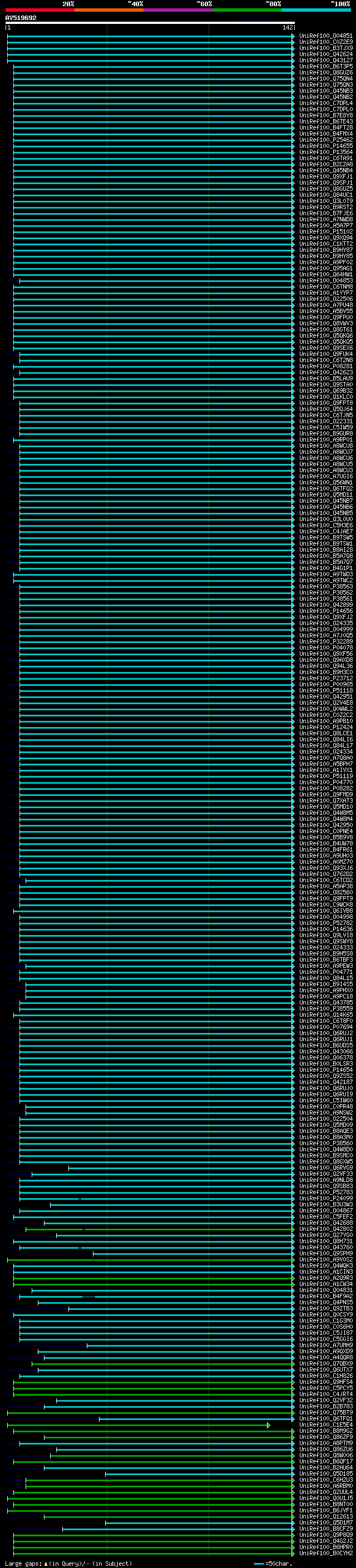Select the query label AV519692

[x=21, y=18]
